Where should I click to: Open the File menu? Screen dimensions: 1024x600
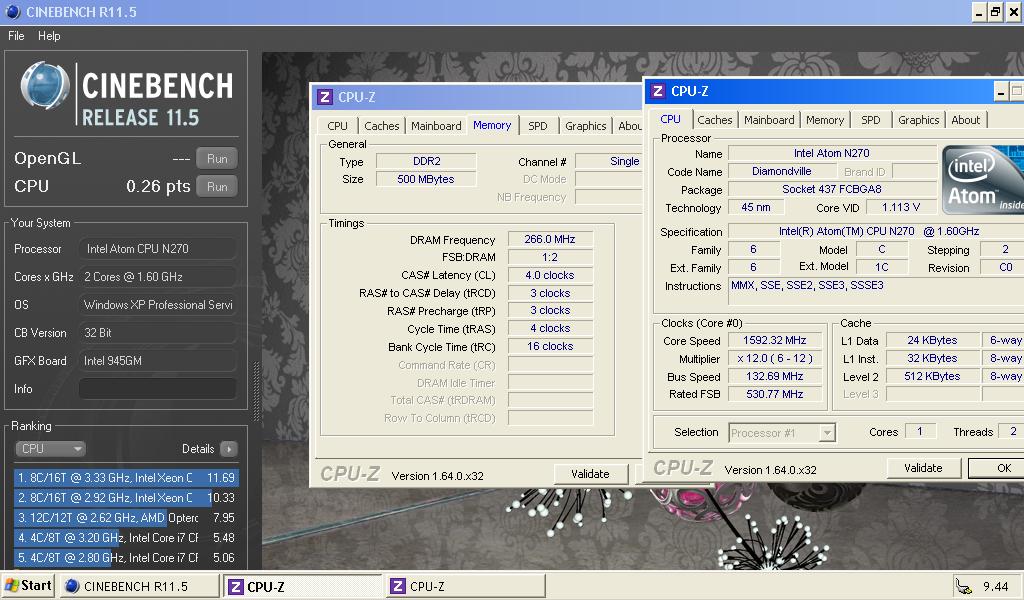(x=16, y=36)
